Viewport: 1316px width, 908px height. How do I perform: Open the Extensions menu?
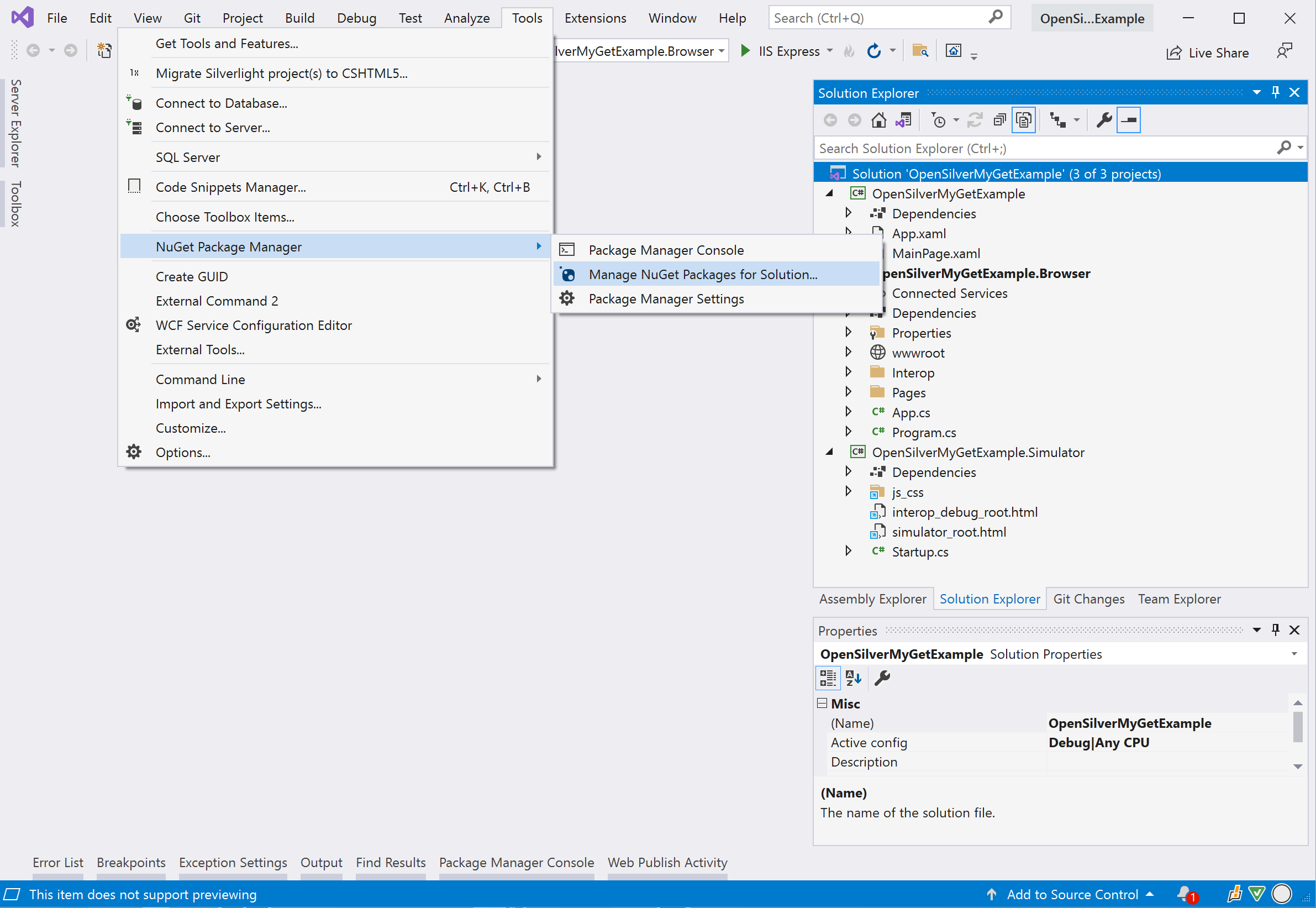(595, 18)
